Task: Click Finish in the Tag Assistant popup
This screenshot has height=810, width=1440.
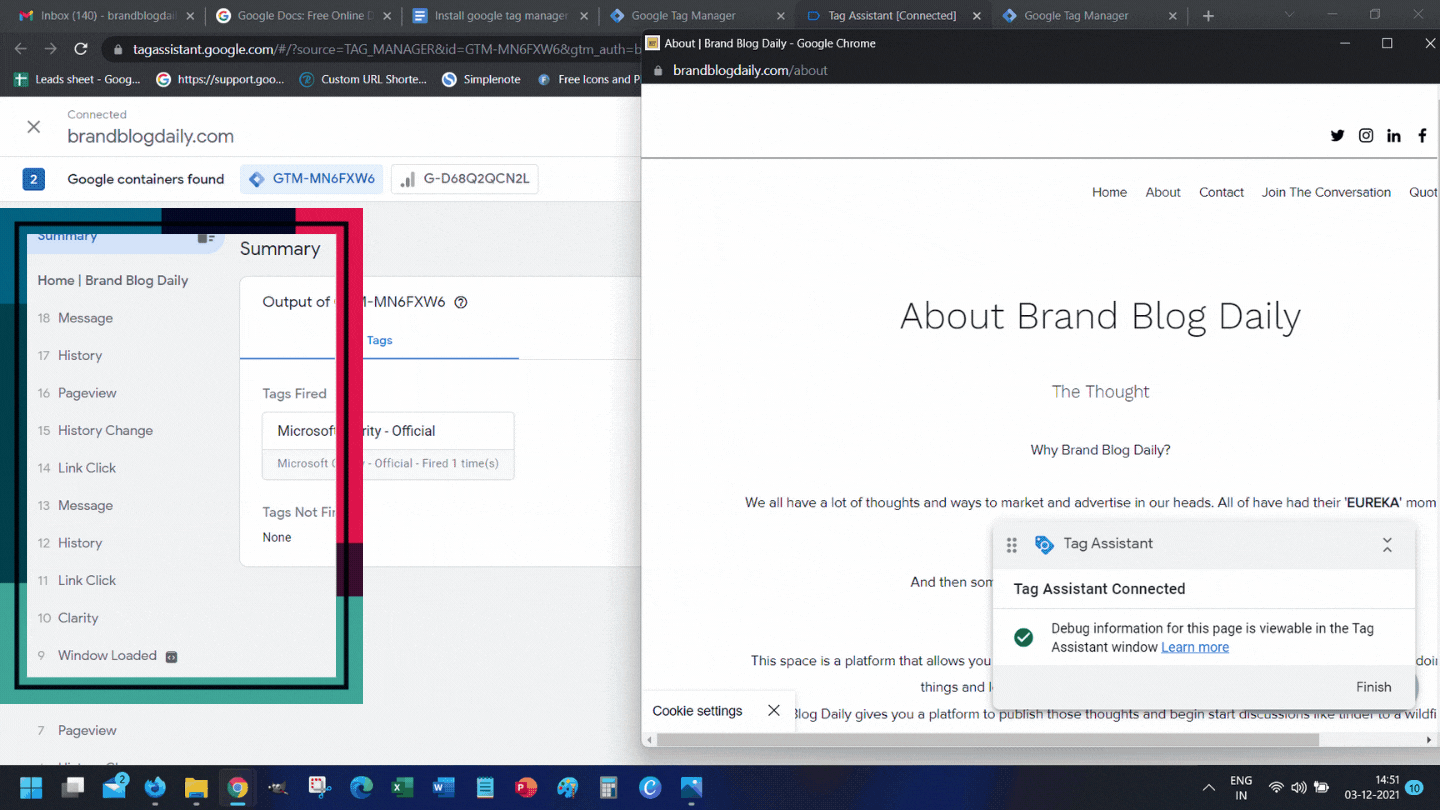Action: (1373, 687)
